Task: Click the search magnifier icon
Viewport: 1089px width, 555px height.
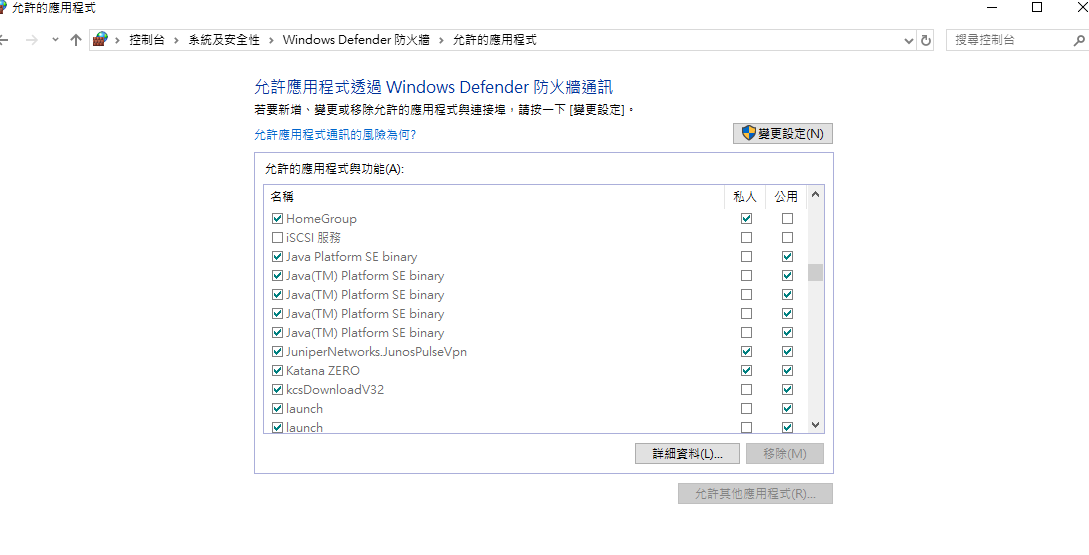Action: [1079, 40]
